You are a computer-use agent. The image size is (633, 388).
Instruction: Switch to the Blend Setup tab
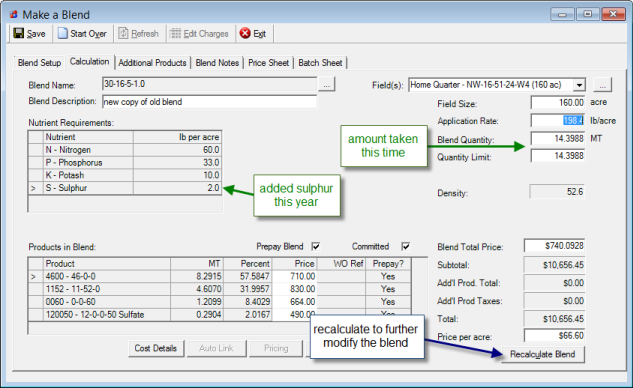point(40,63)
